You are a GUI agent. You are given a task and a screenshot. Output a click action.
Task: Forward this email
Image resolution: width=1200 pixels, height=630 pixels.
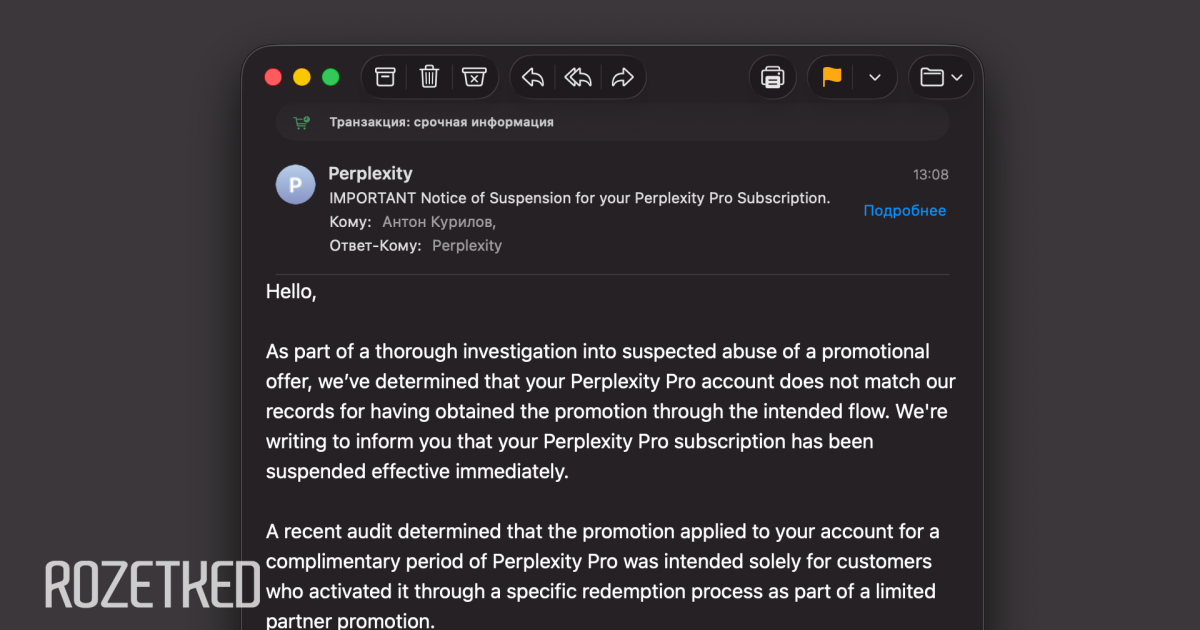tap(623, 77)
